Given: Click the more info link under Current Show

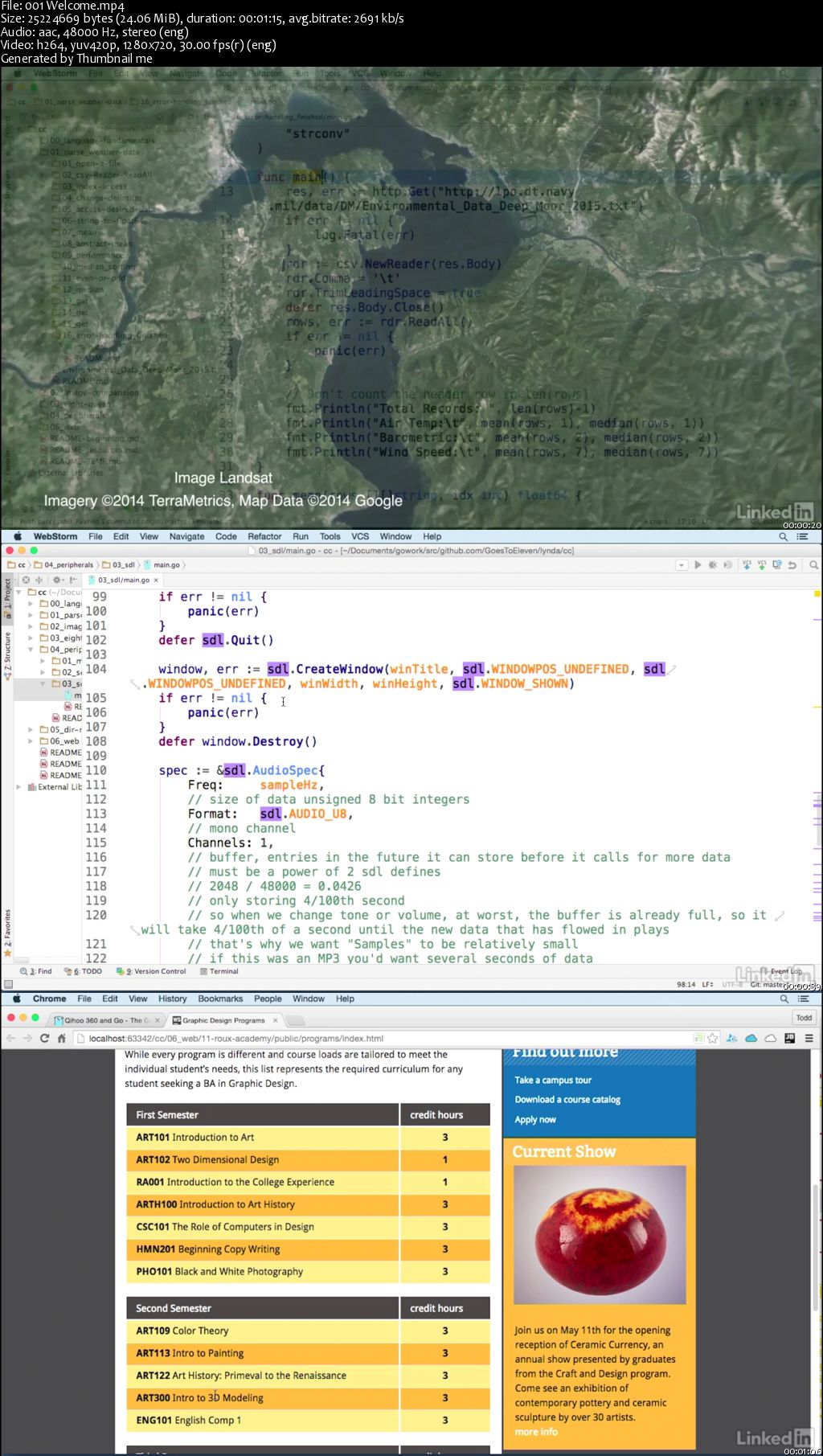Looking at the screenshot, I should (x=536, y=1432).
